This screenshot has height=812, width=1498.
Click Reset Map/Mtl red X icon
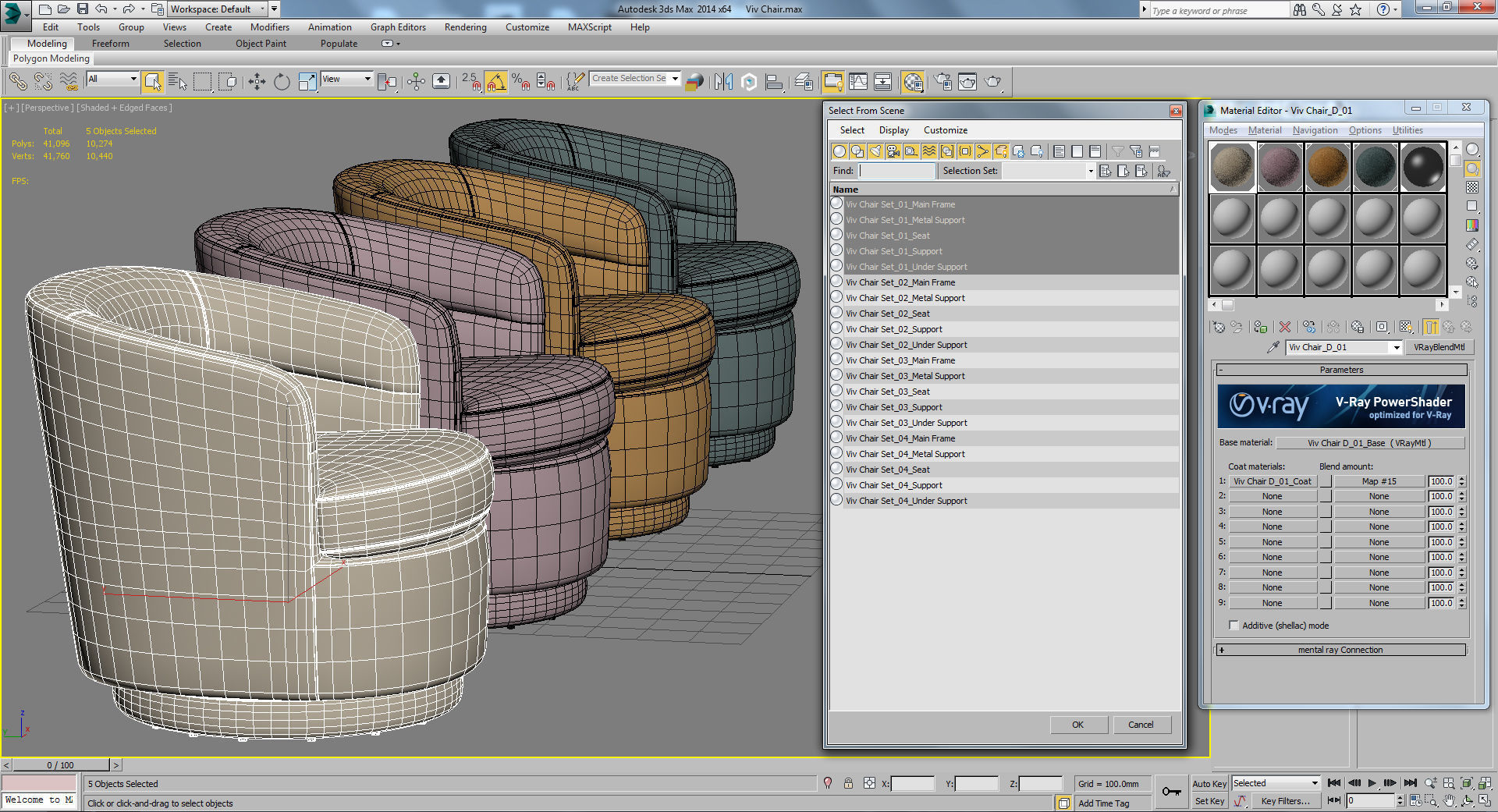pos(1284,327)
